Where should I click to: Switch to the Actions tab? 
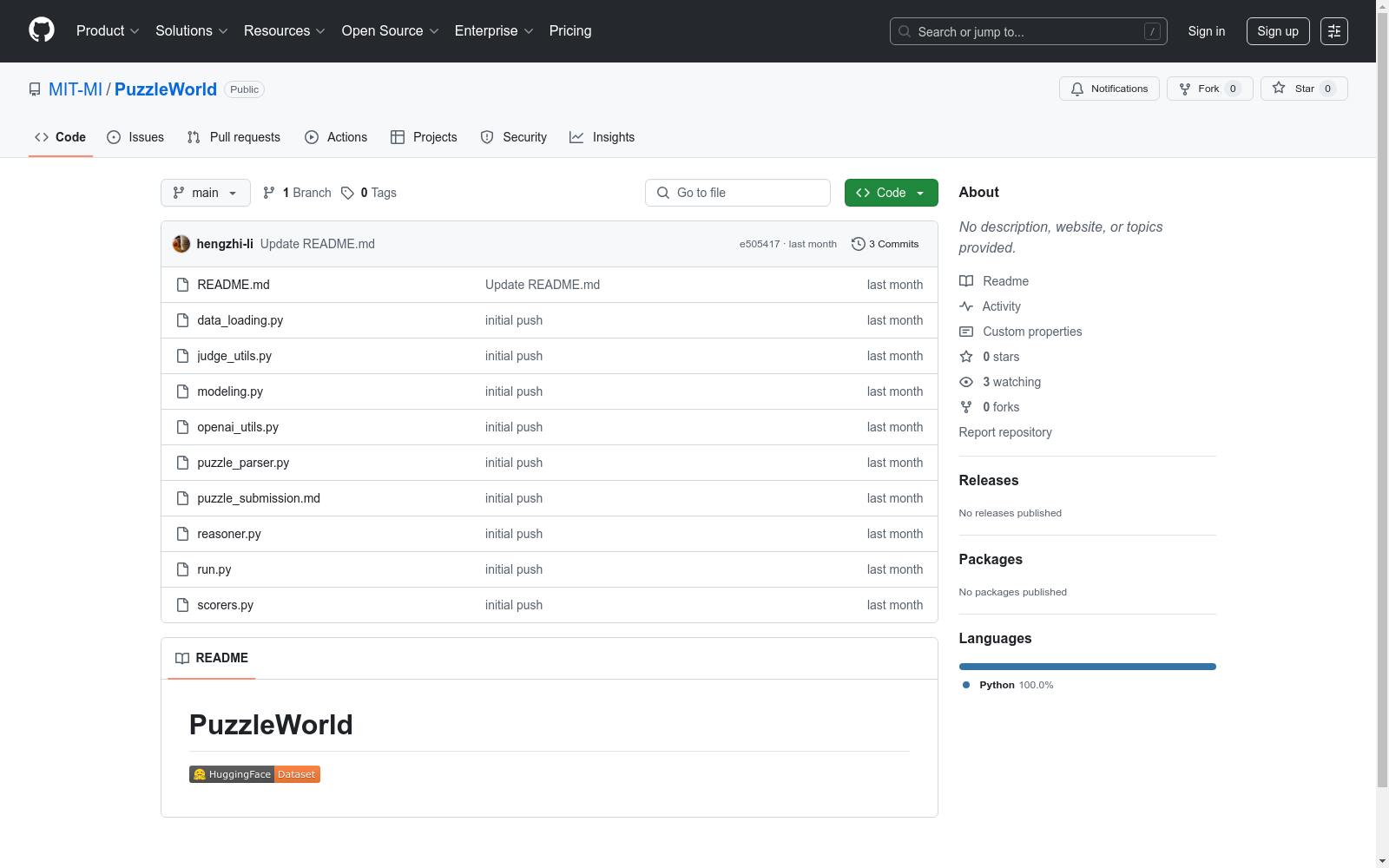click(x=336, y=137)
